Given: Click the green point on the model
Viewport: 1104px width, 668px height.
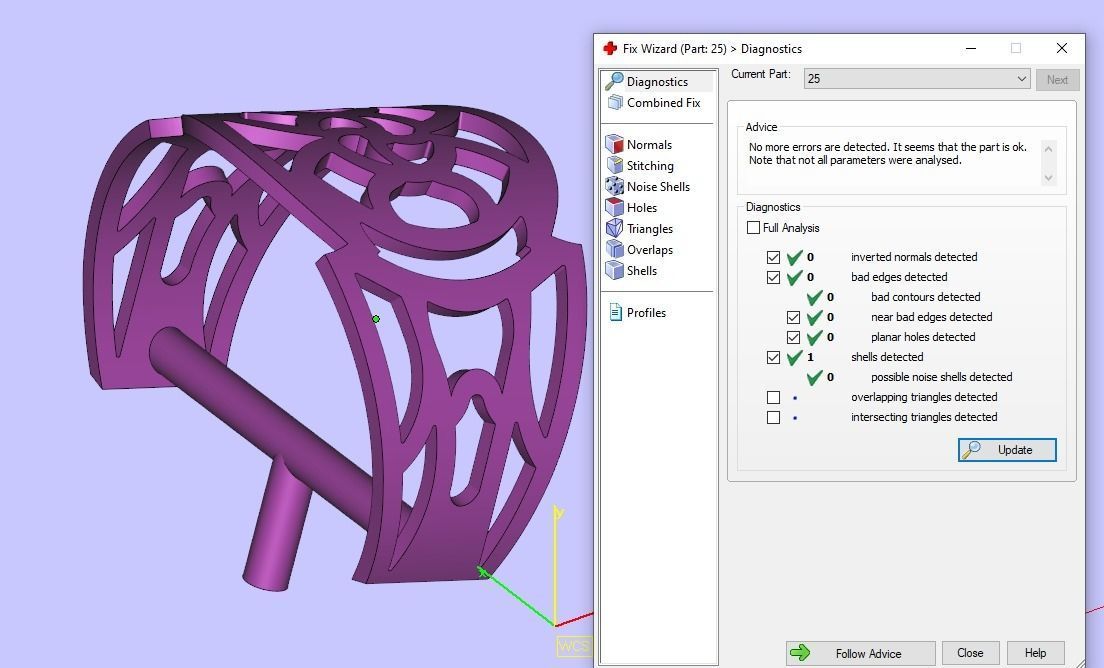Looking at the screenshot, I should (376, 319).
